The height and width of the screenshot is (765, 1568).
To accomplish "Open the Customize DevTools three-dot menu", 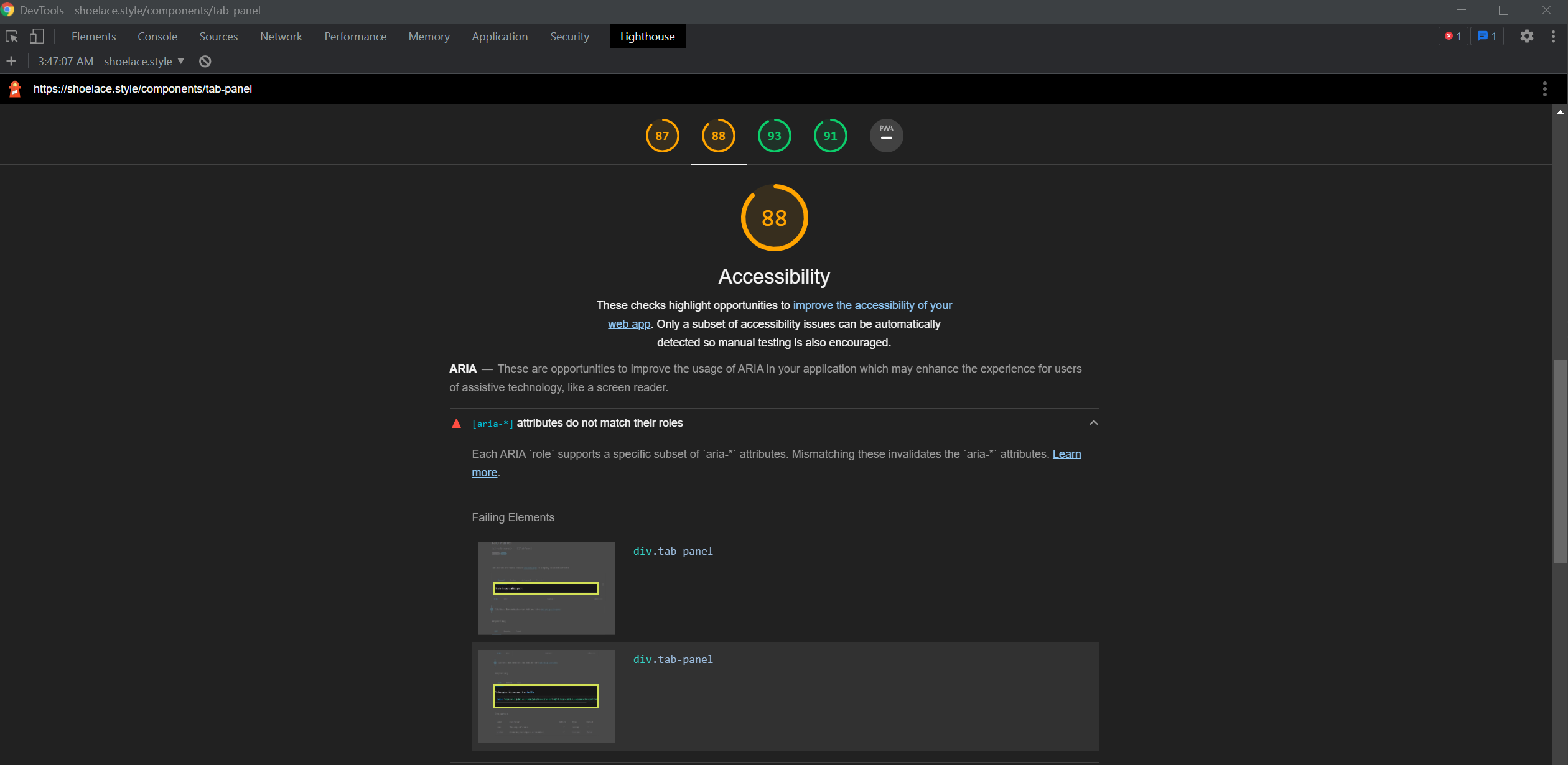I will 1553,37.
